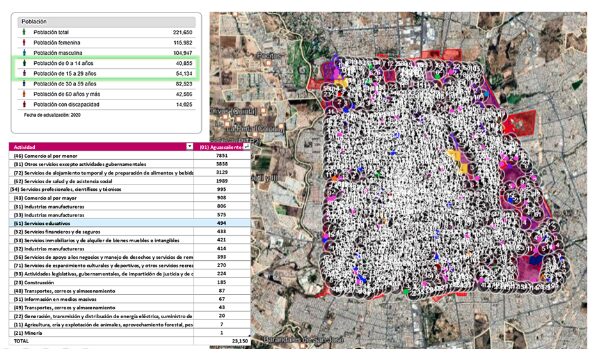600x364 pixels.
Task: Click the dark blue polygon at map bottom right
Action: (536, 260)
